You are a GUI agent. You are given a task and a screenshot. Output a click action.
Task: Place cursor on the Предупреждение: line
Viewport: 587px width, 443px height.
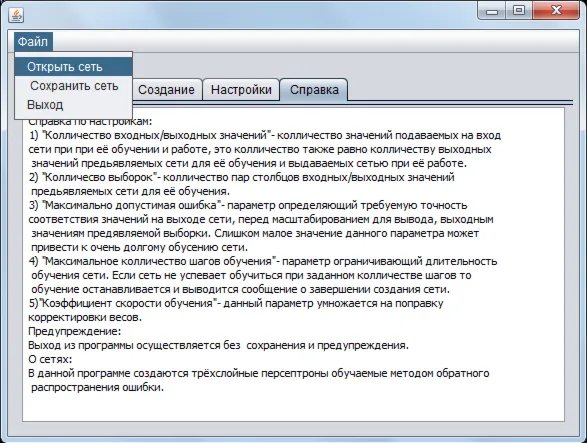(74, 331)
